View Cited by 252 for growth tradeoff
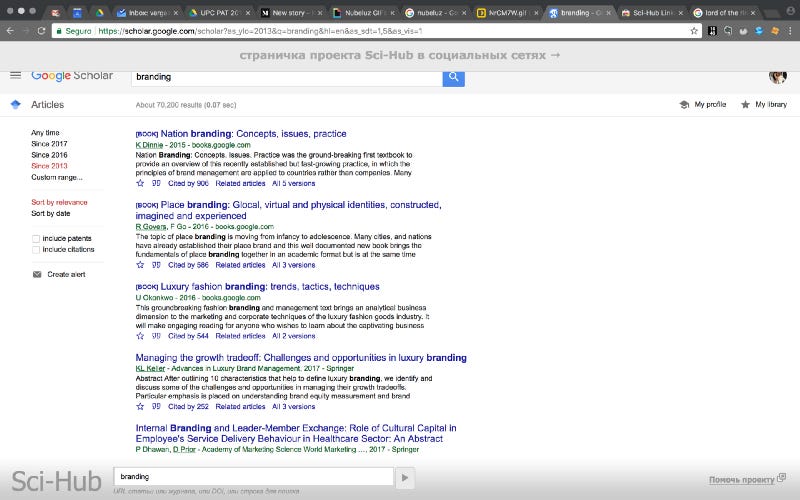The width and height of the screenshot is (800, 500). pos(188,407)
